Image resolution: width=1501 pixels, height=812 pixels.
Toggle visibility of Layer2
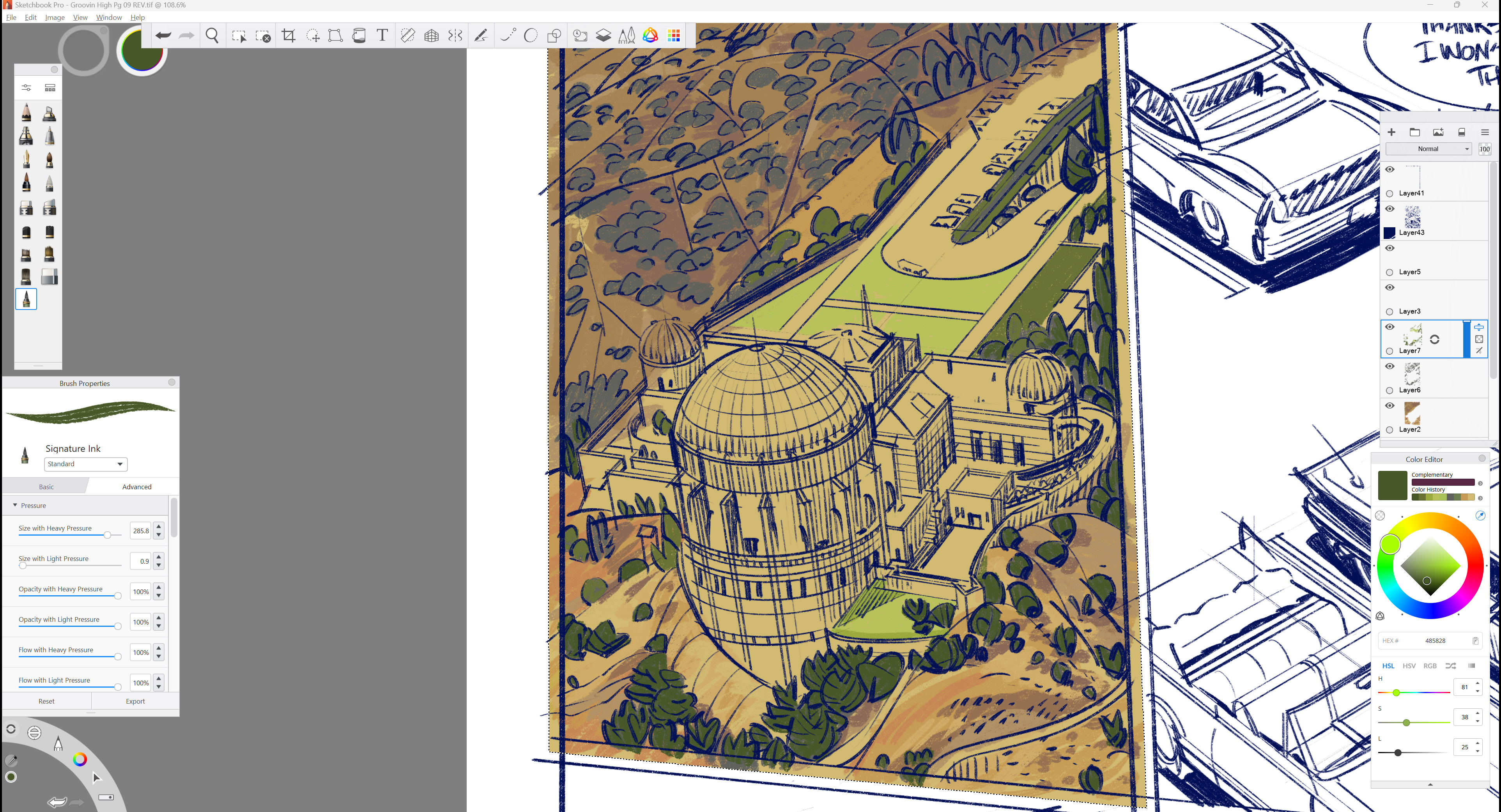point(1390,405)
